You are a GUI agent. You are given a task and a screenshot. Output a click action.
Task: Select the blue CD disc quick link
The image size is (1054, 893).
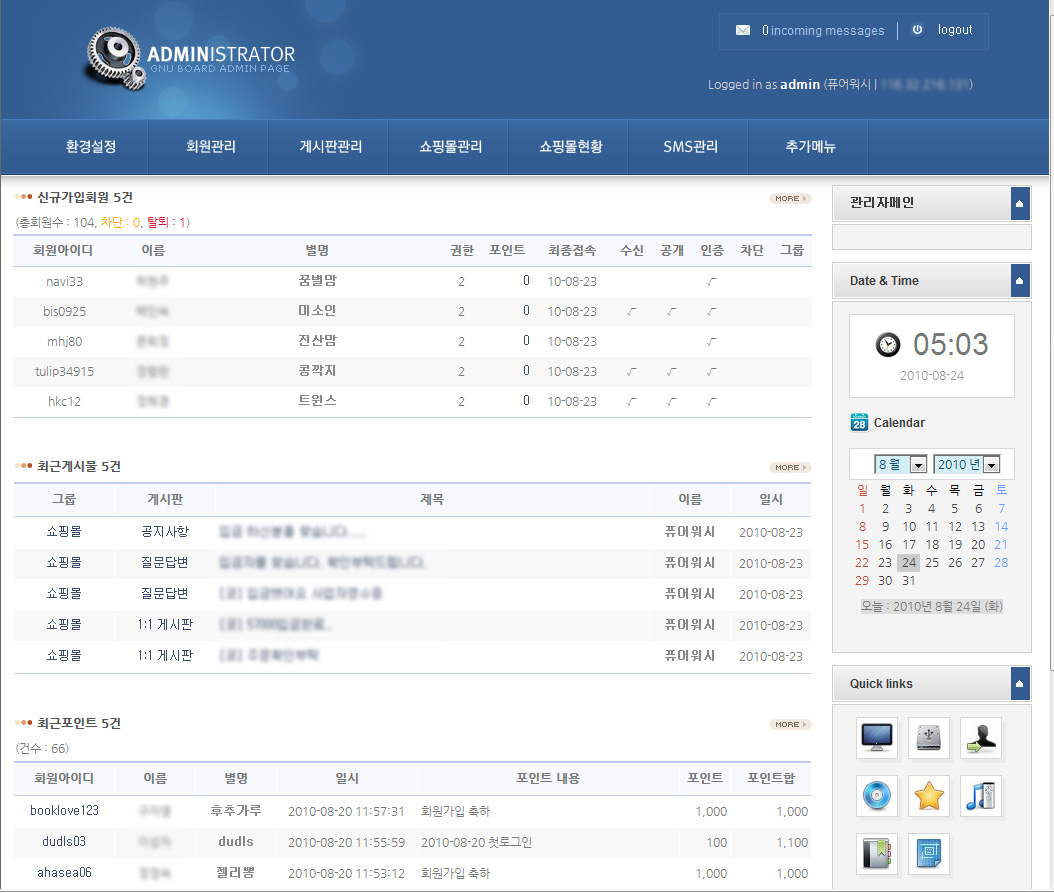tap(877, 796)
